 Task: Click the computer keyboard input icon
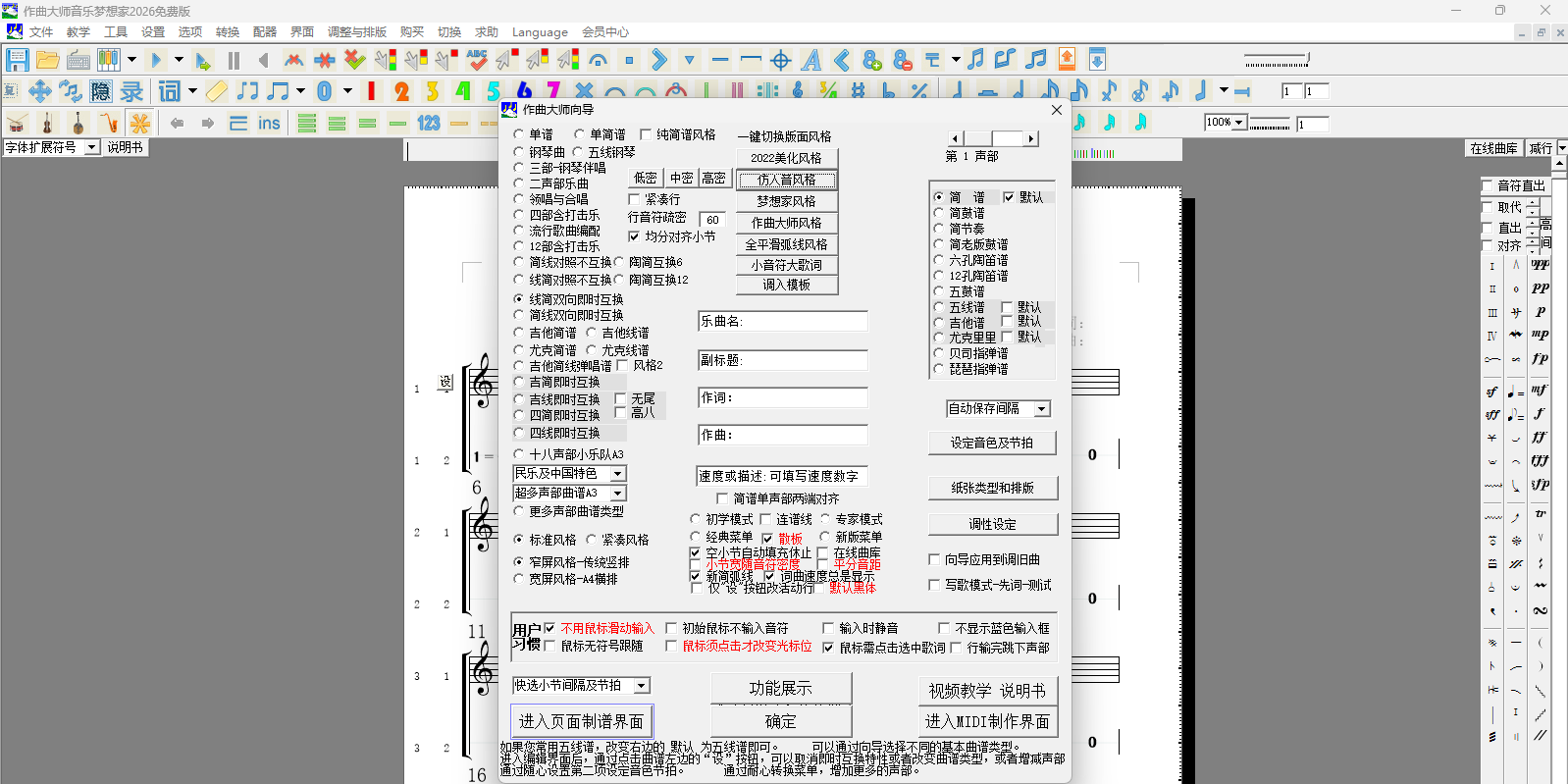78,60
